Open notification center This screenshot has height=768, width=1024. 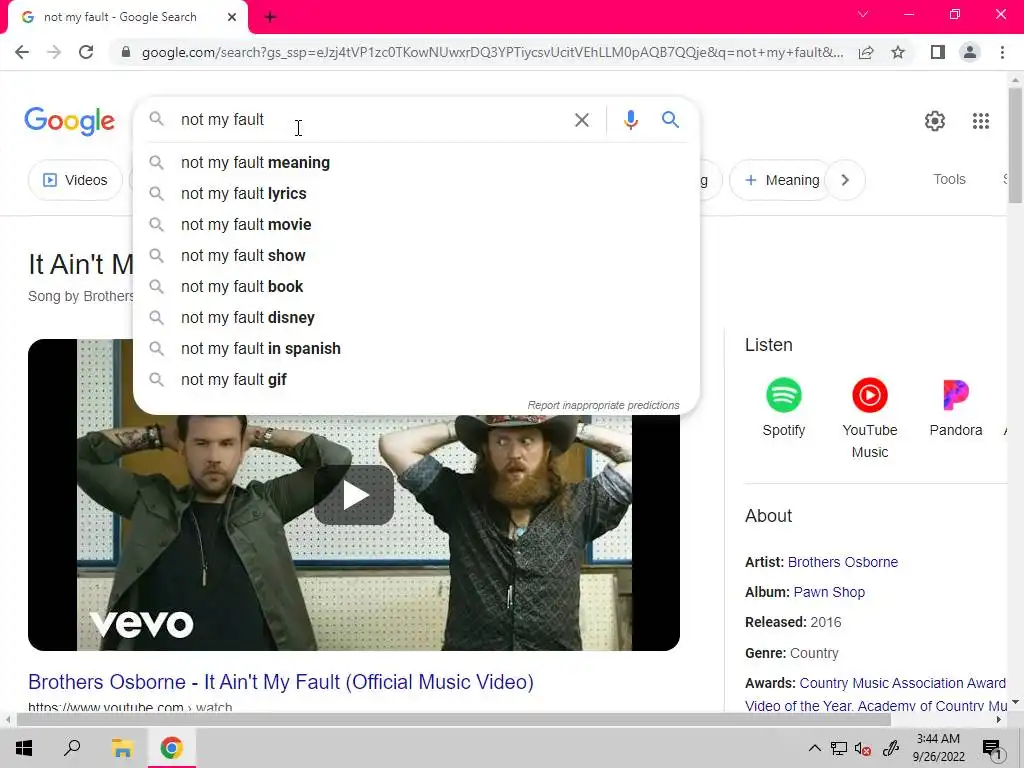pyautogui.click(x=991, y=749)
